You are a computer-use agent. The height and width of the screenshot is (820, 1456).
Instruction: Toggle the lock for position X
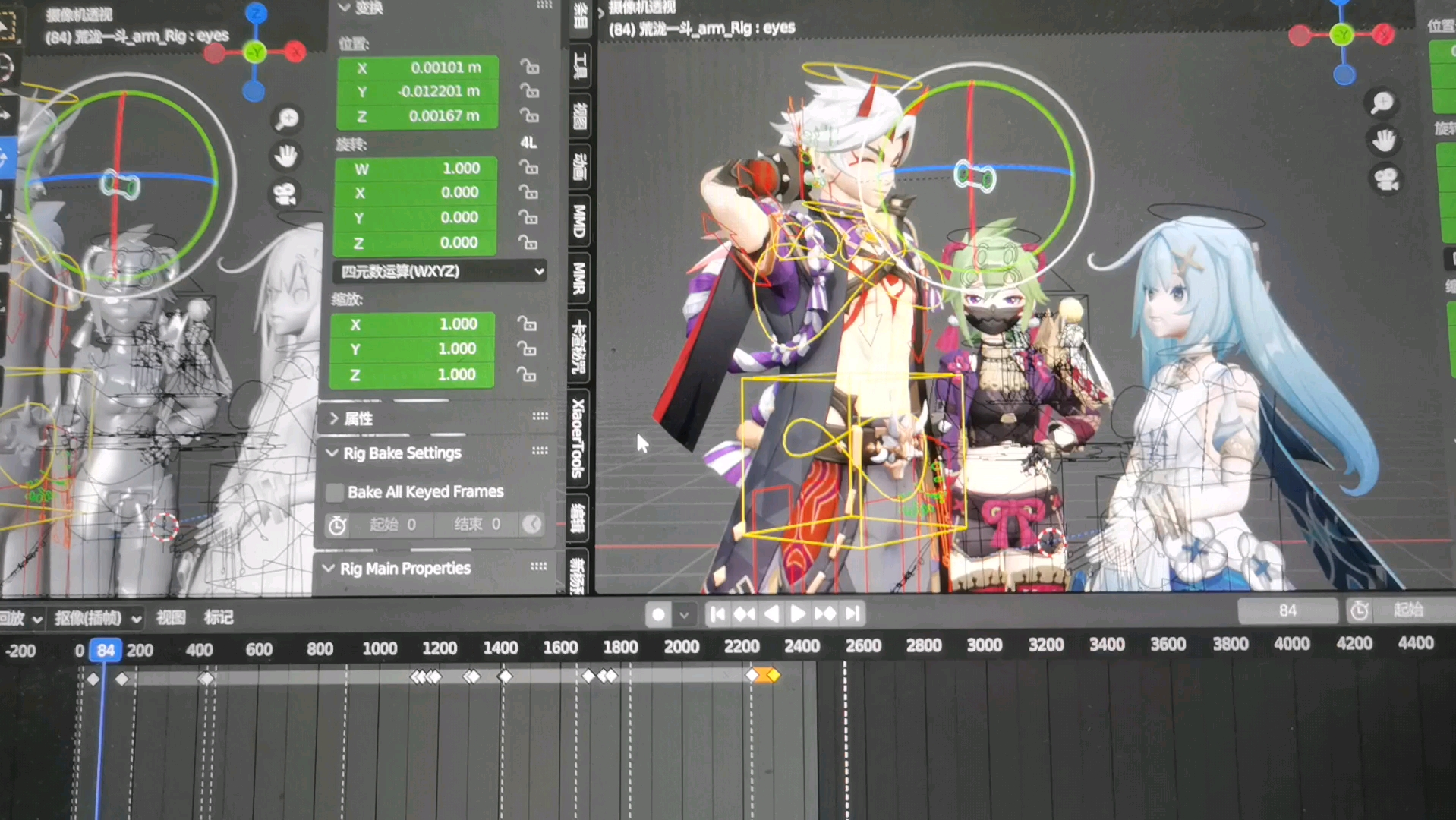click(529, 67)
